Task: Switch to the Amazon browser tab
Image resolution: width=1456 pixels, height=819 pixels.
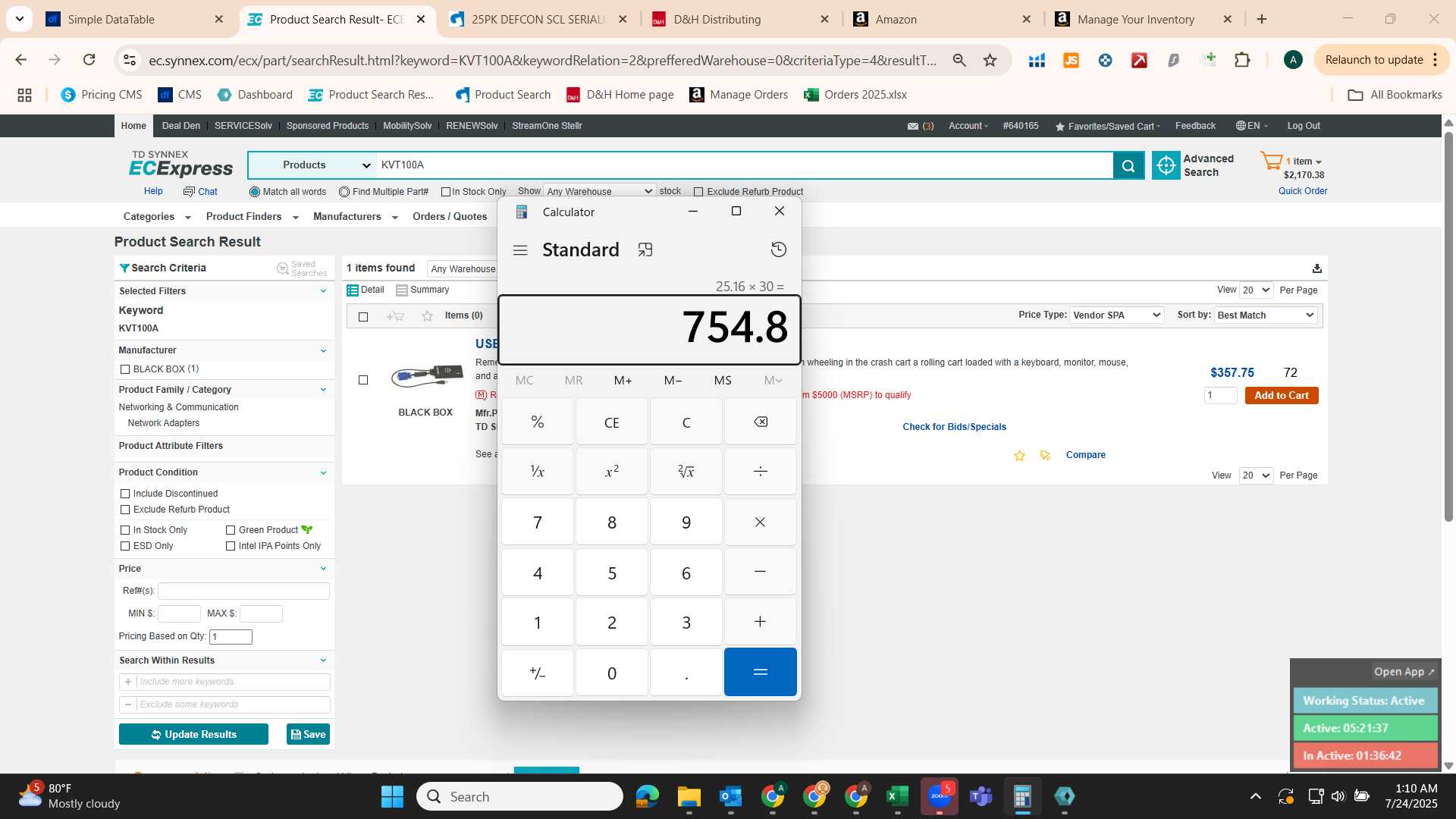Action: click(940, 19)
